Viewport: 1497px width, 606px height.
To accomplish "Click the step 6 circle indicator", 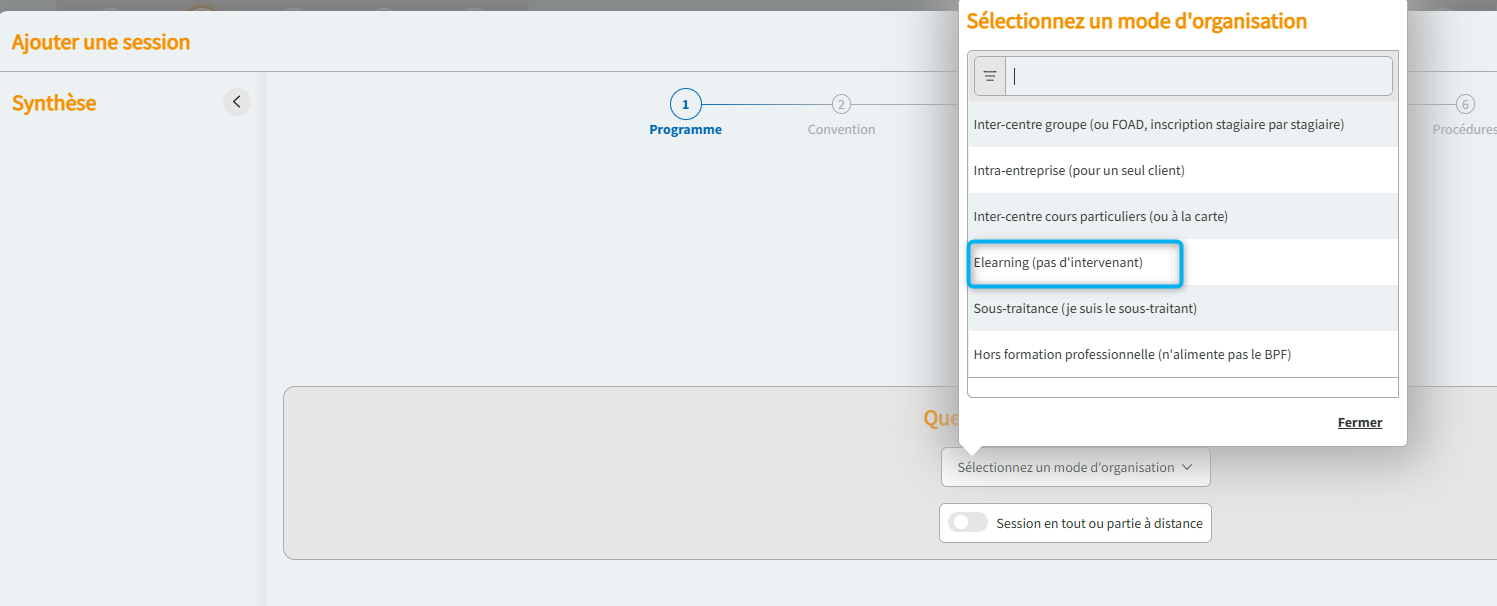I will pyautogui.click(x=1464, y=104).
